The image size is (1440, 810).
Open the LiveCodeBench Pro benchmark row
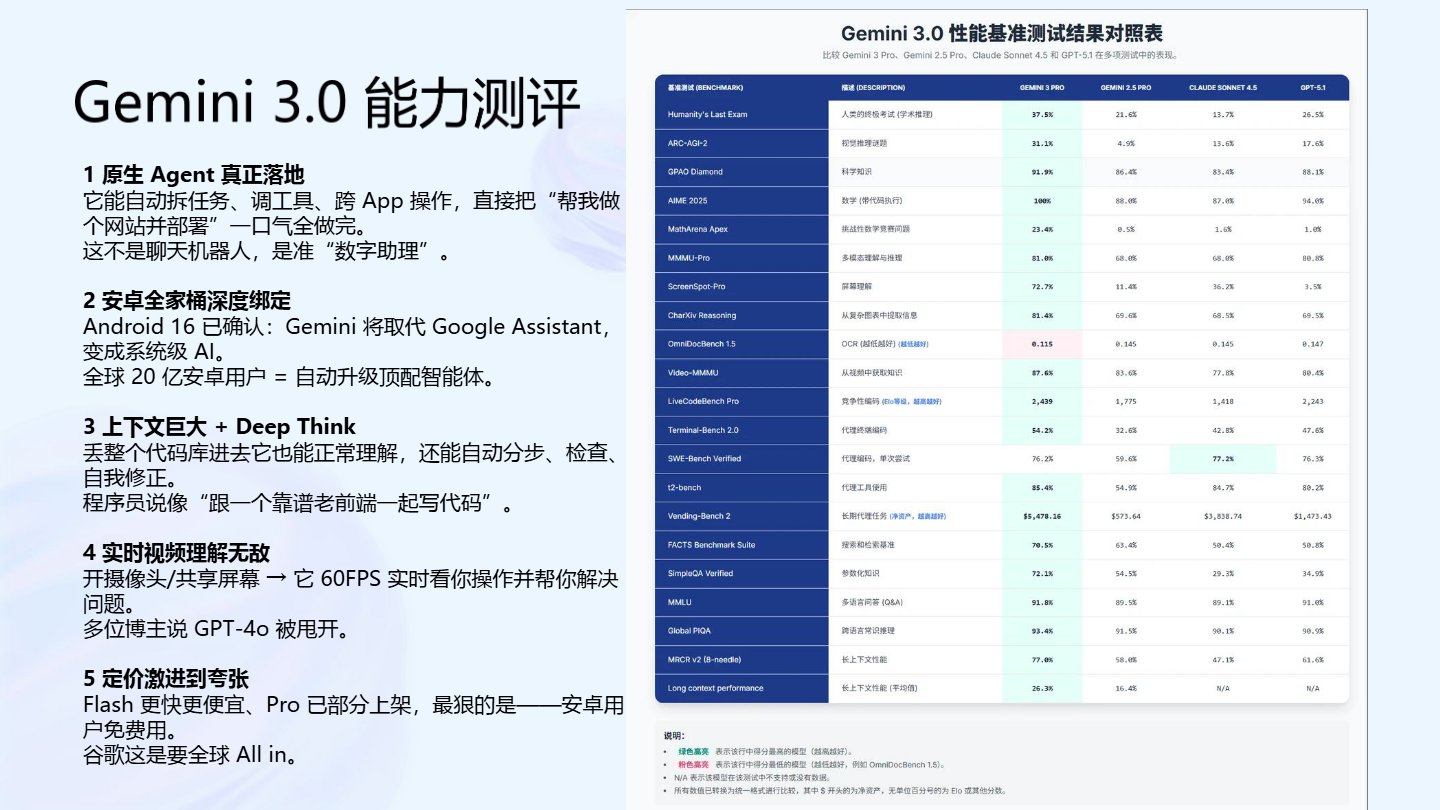tap(705, 401)
